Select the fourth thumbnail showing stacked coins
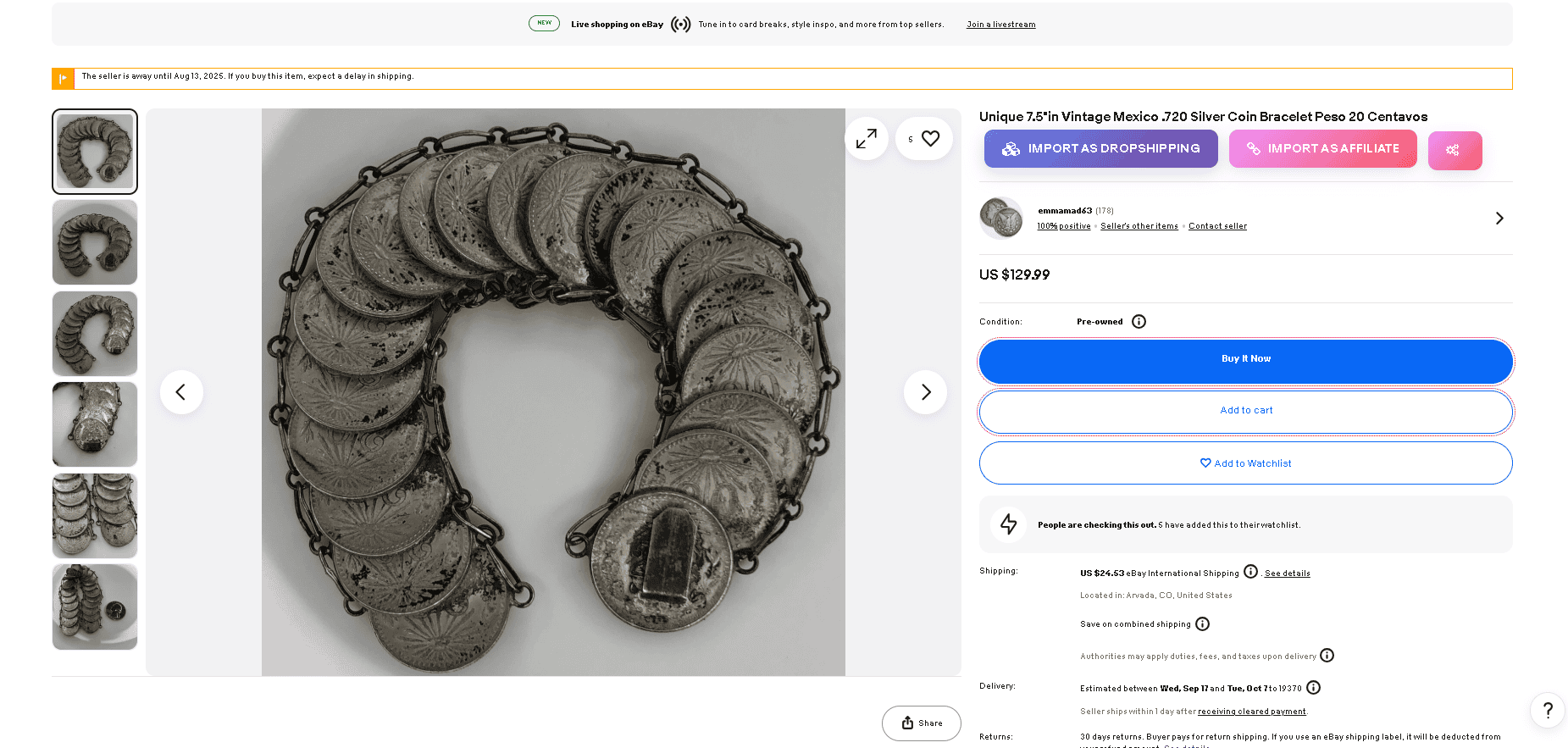This screenshot has height=748, width=1568. pos(95,424)
